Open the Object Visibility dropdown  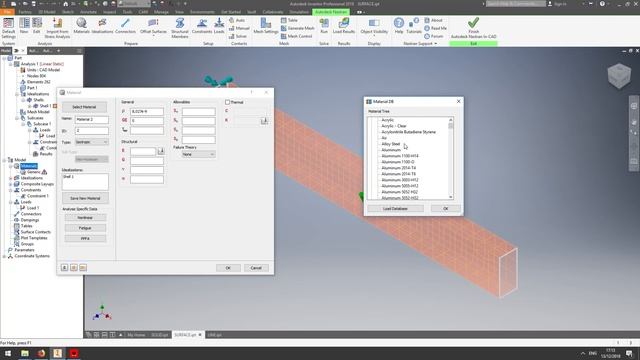374,27
